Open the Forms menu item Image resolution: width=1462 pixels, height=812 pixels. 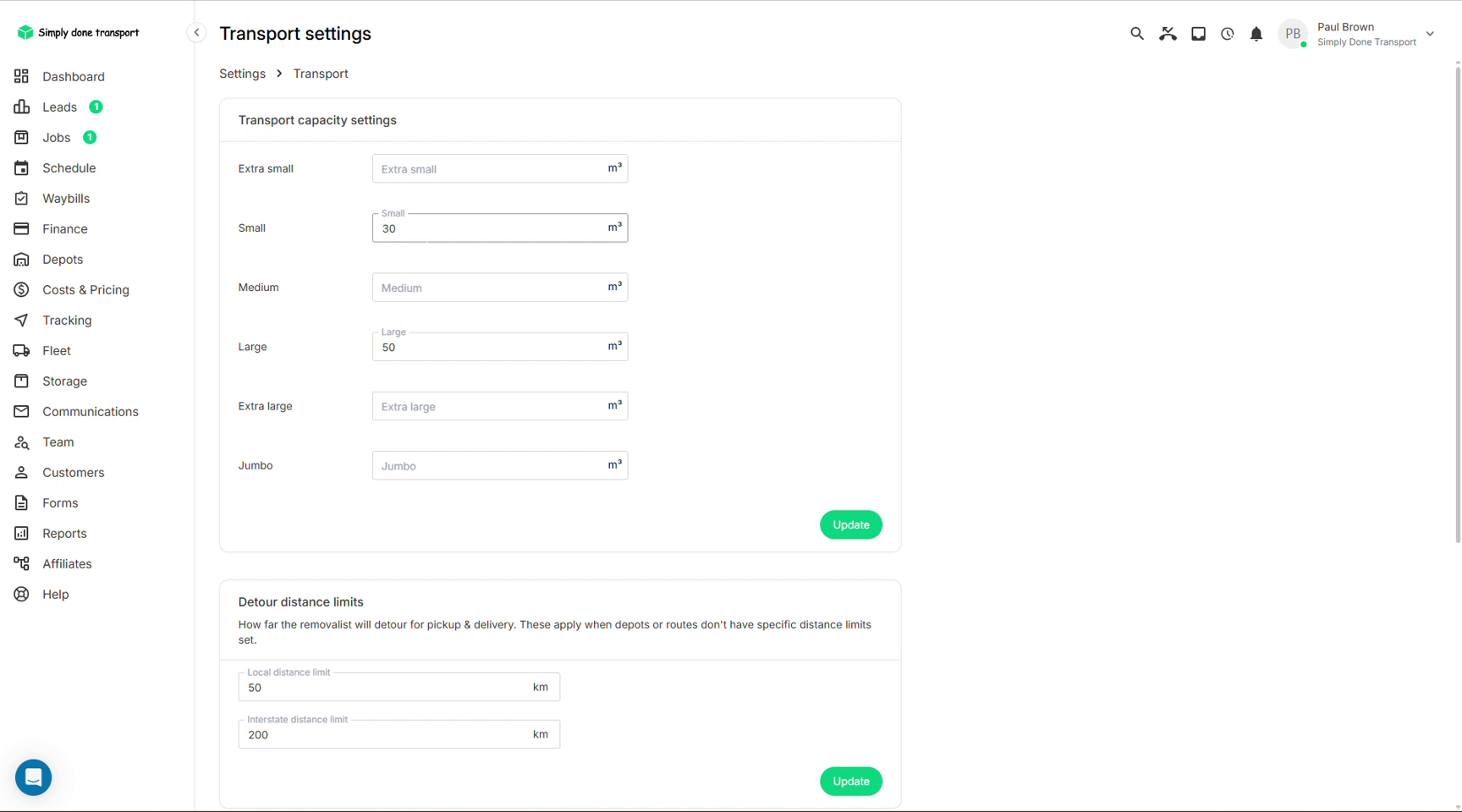click(x=60, y=502)
